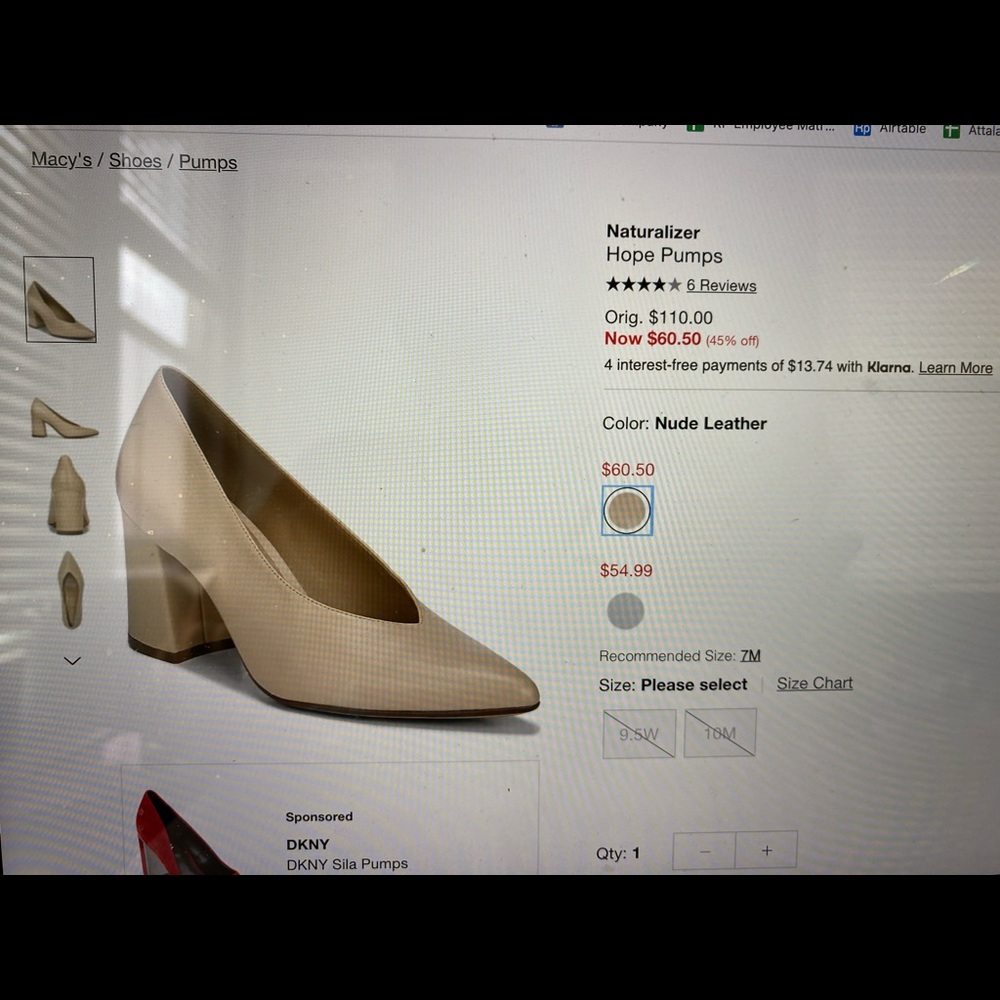
Task: Open the Size Chart link
Action: point(814,684)
